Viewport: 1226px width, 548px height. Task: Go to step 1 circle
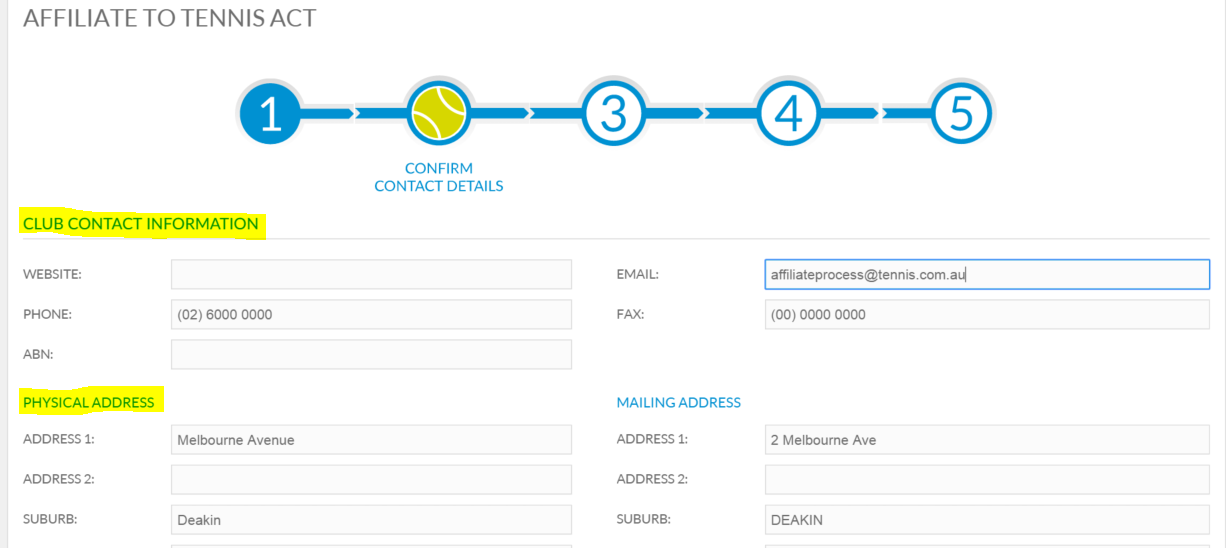(270, 114)
